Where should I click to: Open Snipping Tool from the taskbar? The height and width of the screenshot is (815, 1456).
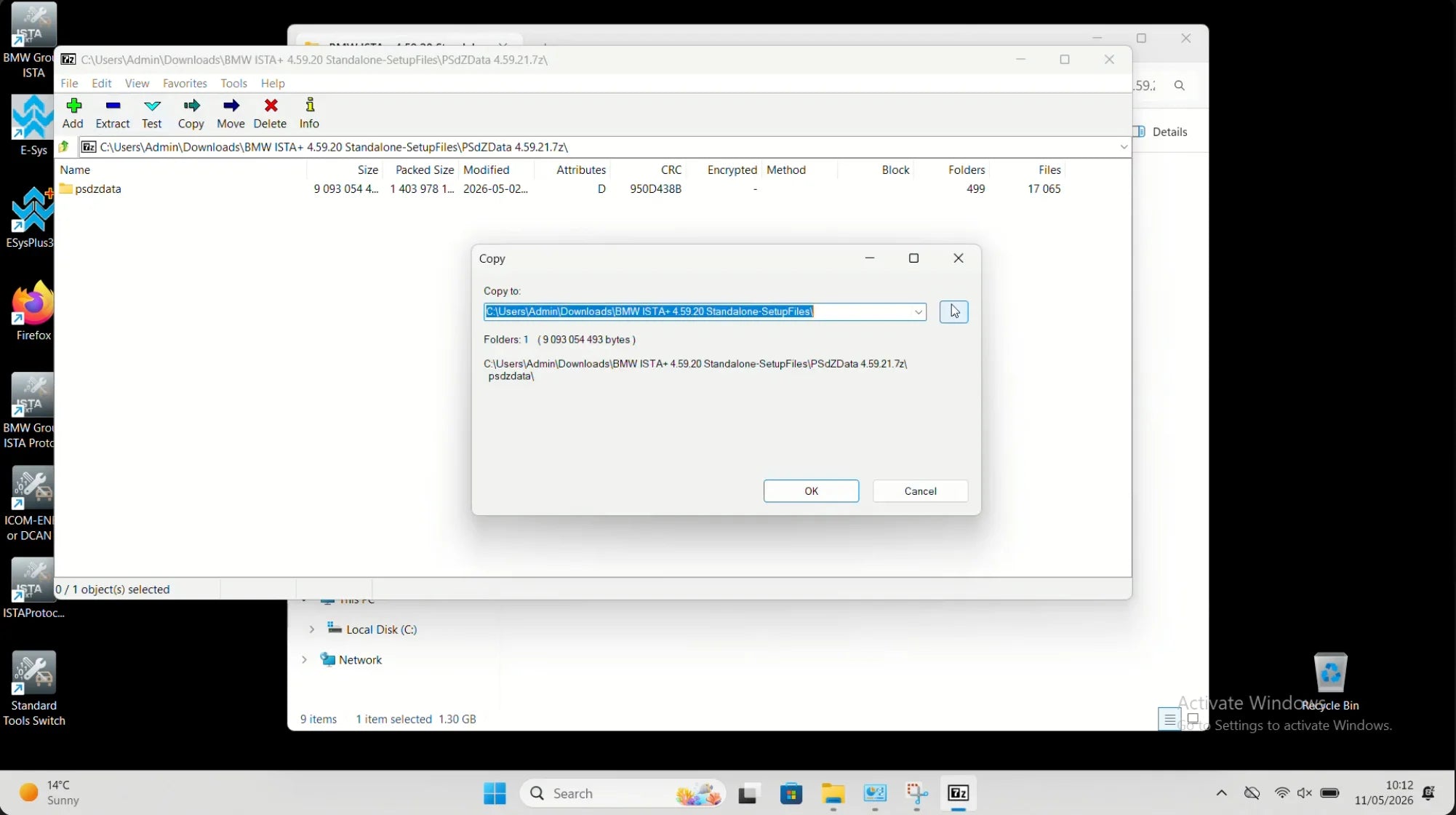coord(916,793)
